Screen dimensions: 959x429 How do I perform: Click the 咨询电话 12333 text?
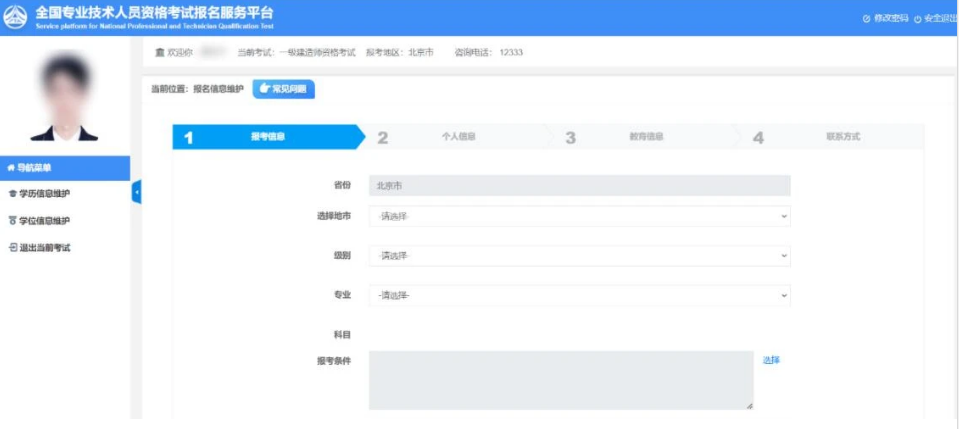click(x=489, y=53)
